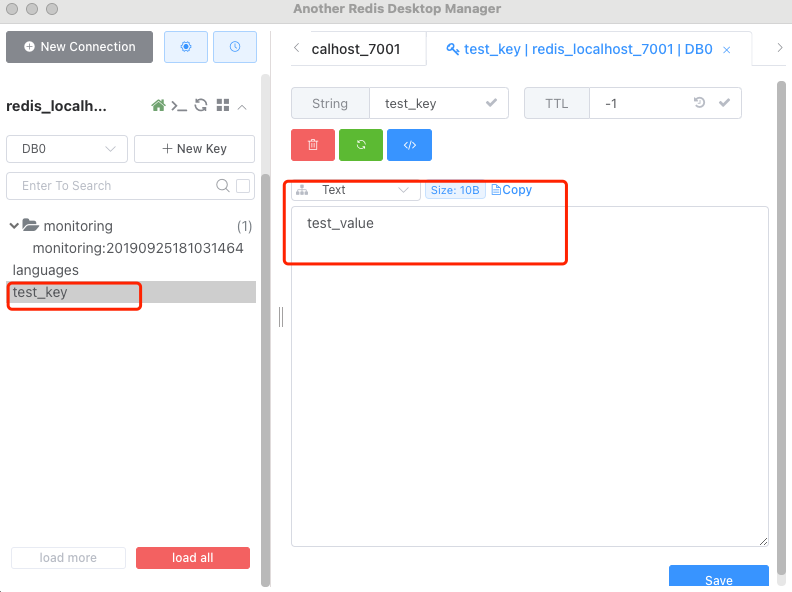Confirm key rename with the checkmark icon
The width and height of the screenshot is (792, 592).
(x=491, y=103)
